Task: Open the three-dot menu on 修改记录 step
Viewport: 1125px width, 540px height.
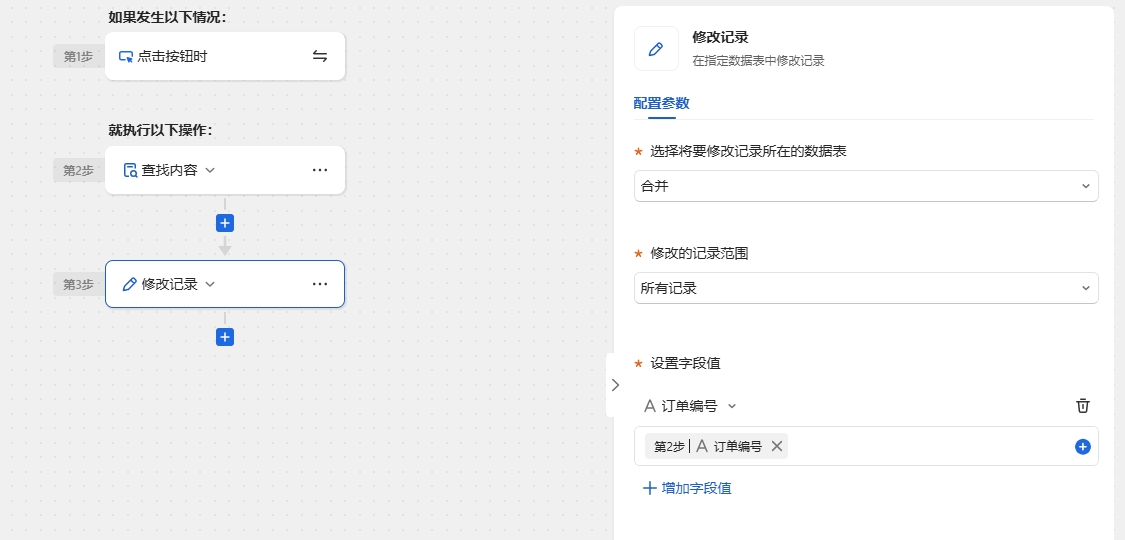Action: click(320, 284)
